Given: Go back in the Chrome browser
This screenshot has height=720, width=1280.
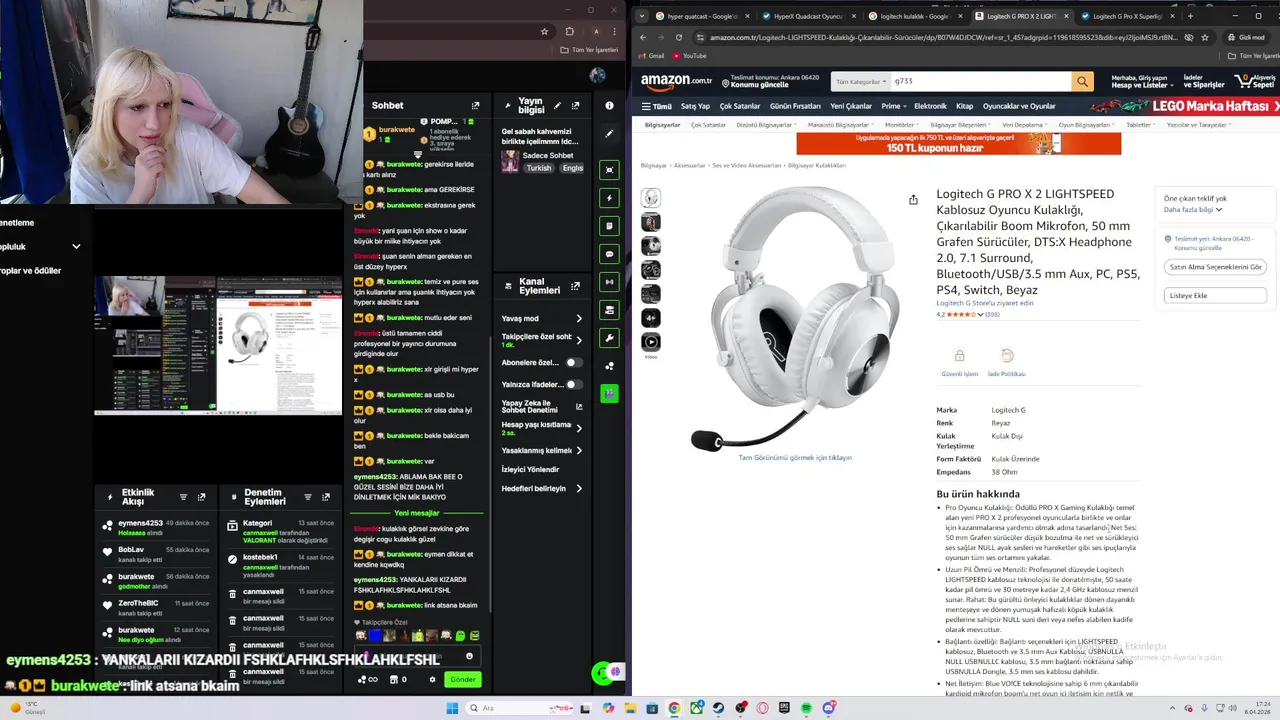Looking at the screenshot, I should (x=643, y=37).
